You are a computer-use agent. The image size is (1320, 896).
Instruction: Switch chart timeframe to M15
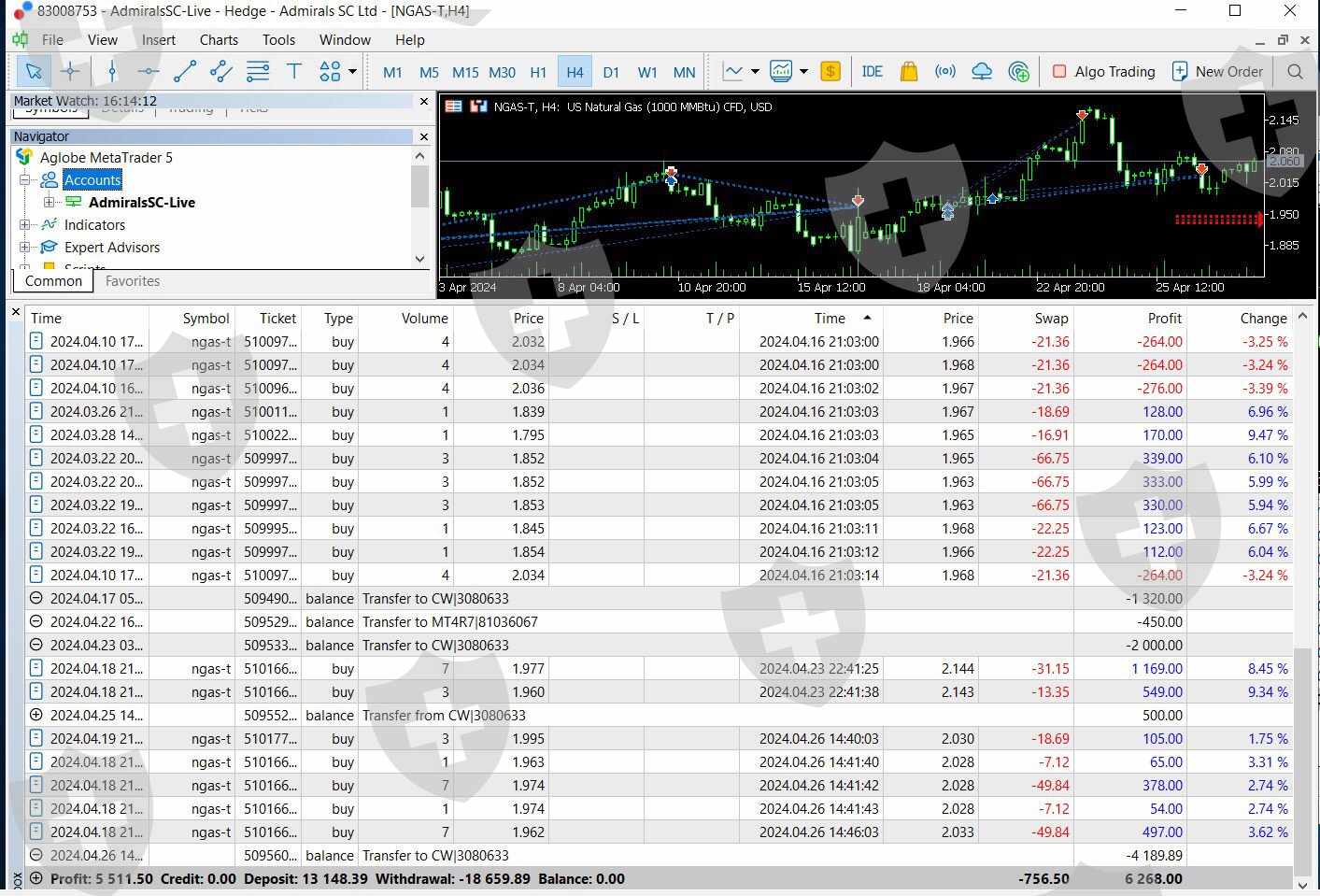[465, 72]
